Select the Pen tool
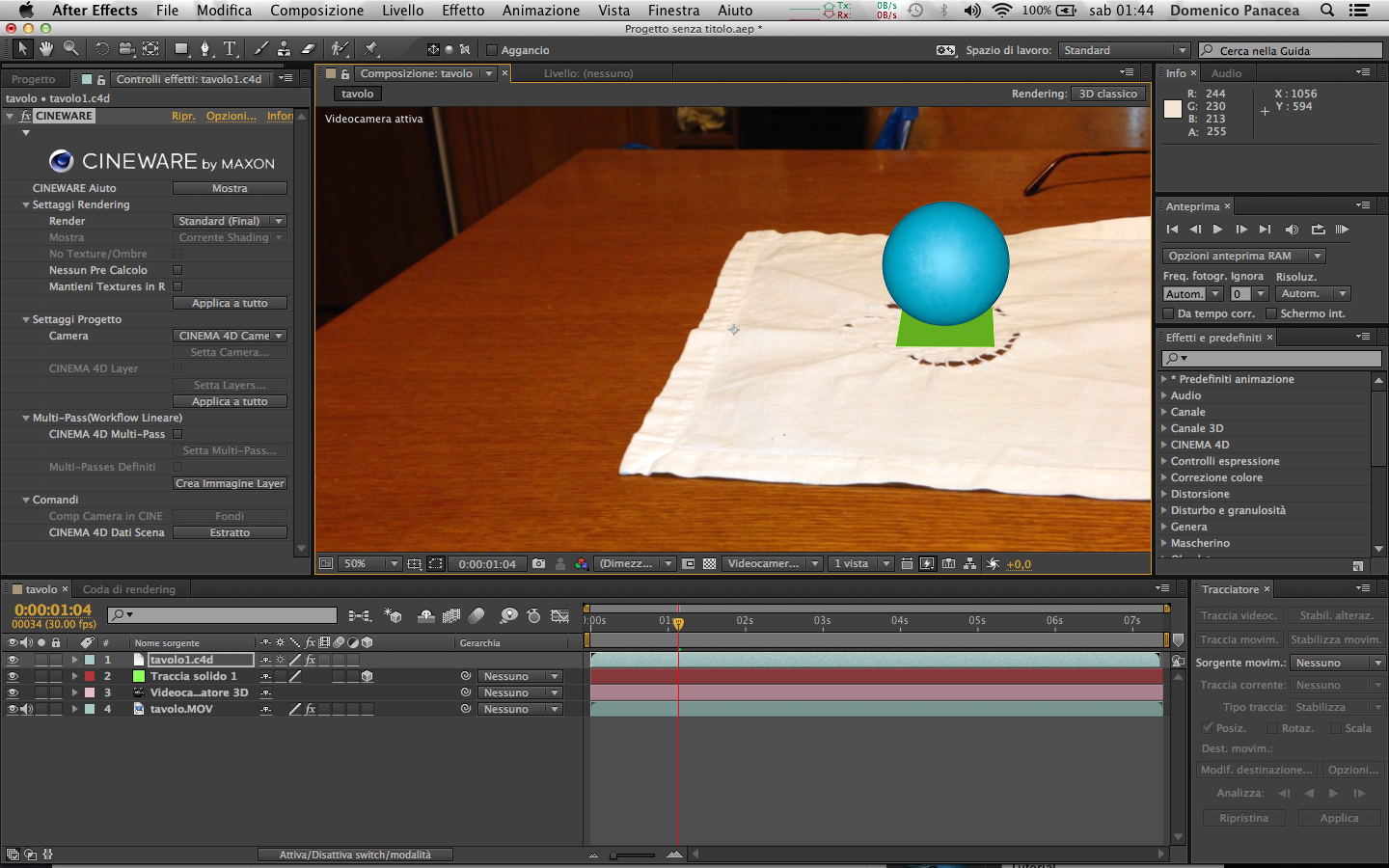This screenshot has width=1389, height=868. click(204, 48)
